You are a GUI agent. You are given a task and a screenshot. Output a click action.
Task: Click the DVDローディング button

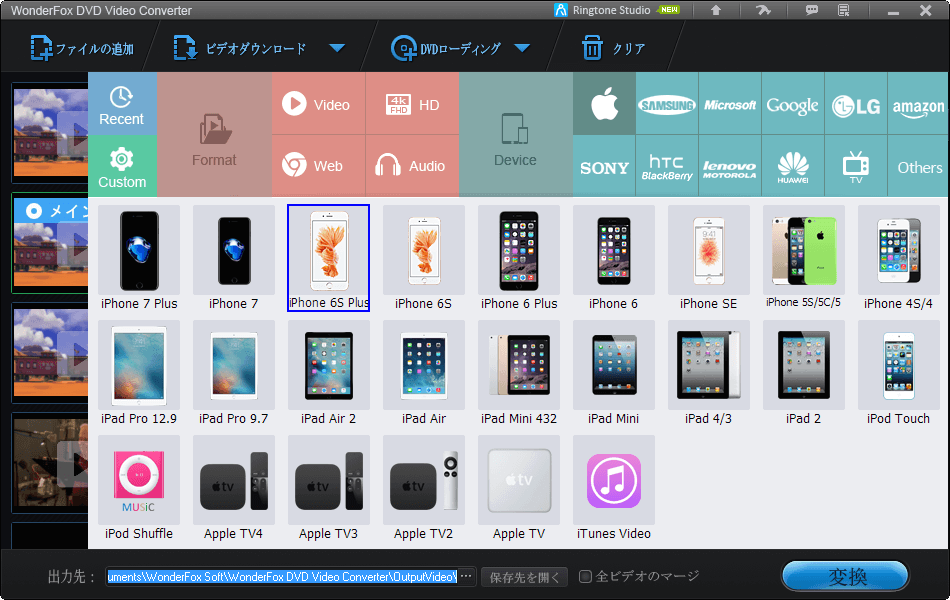pyautogui.click(x=447, y=48)
